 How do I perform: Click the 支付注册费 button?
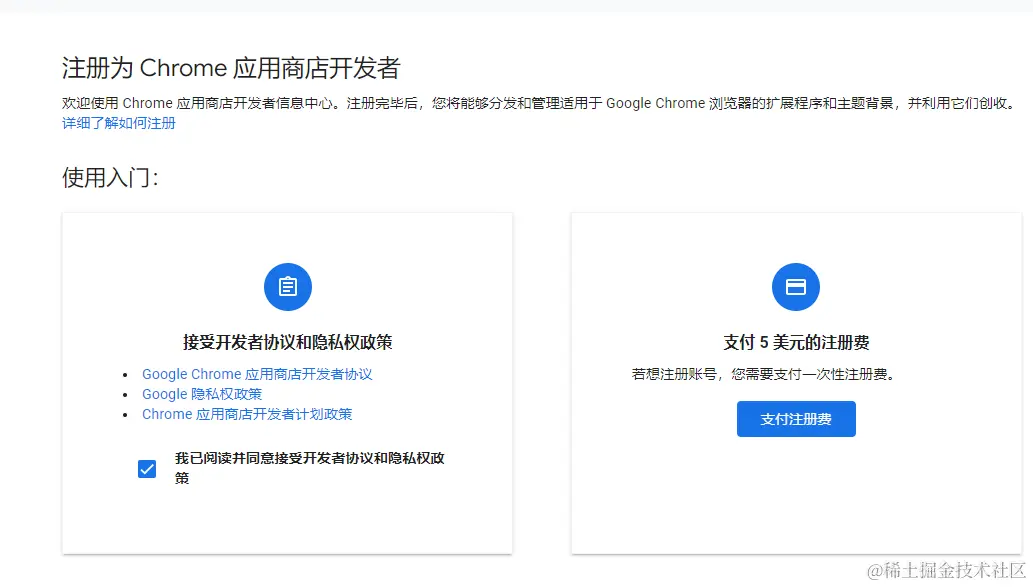(796, 419)
